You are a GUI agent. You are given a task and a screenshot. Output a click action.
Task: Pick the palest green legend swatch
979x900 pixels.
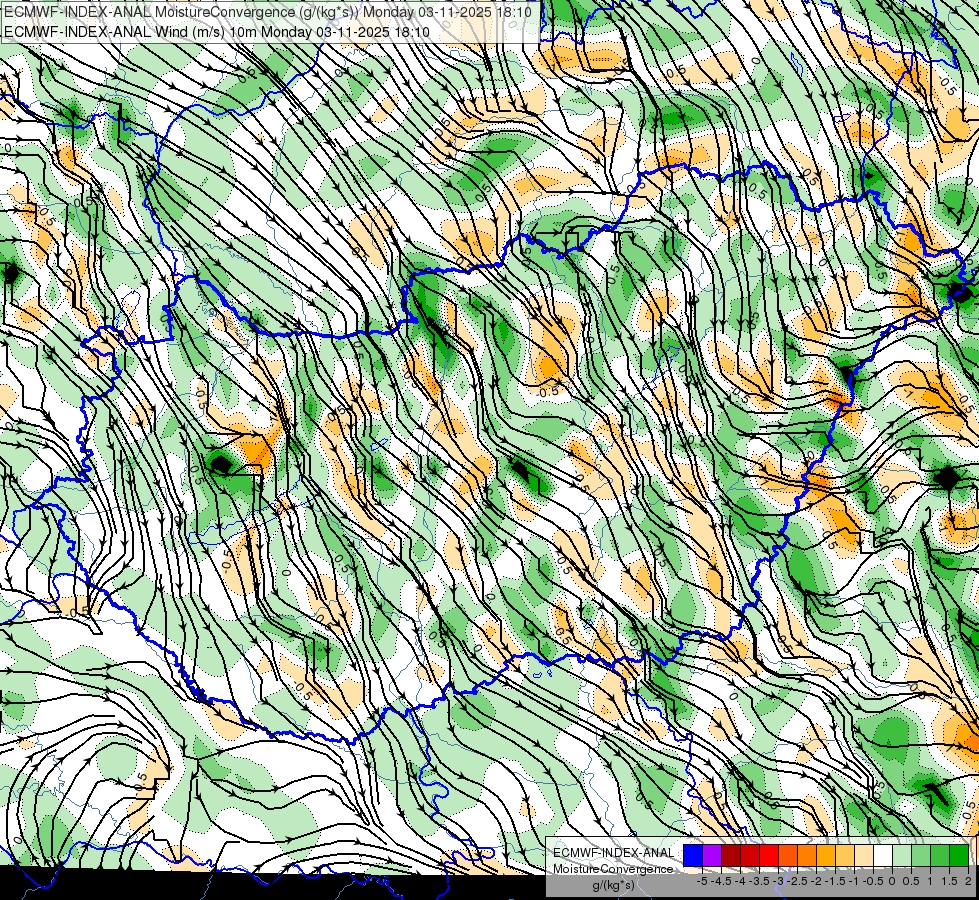point(902,855)
